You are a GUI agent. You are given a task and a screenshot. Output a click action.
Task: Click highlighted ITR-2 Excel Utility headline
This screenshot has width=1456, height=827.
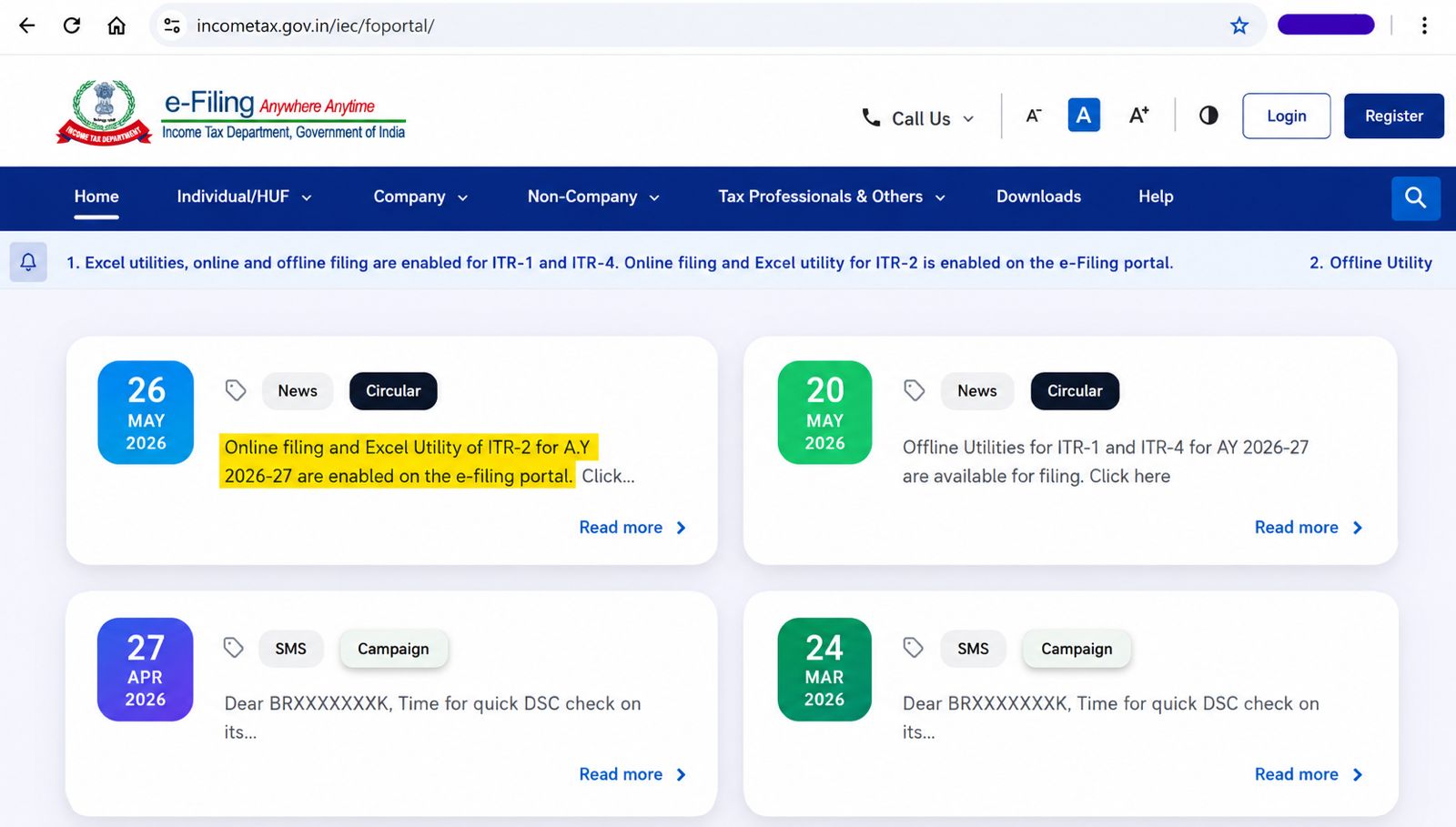pyautogui.click(x=408, y=461)
